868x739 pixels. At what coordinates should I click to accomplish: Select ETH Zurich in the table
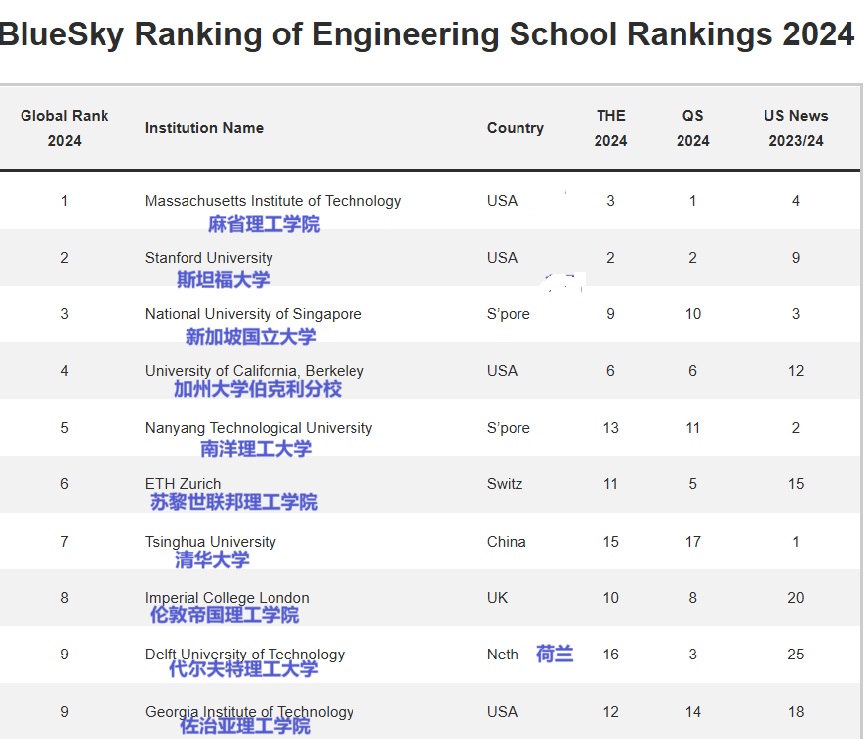click(183, 484)
